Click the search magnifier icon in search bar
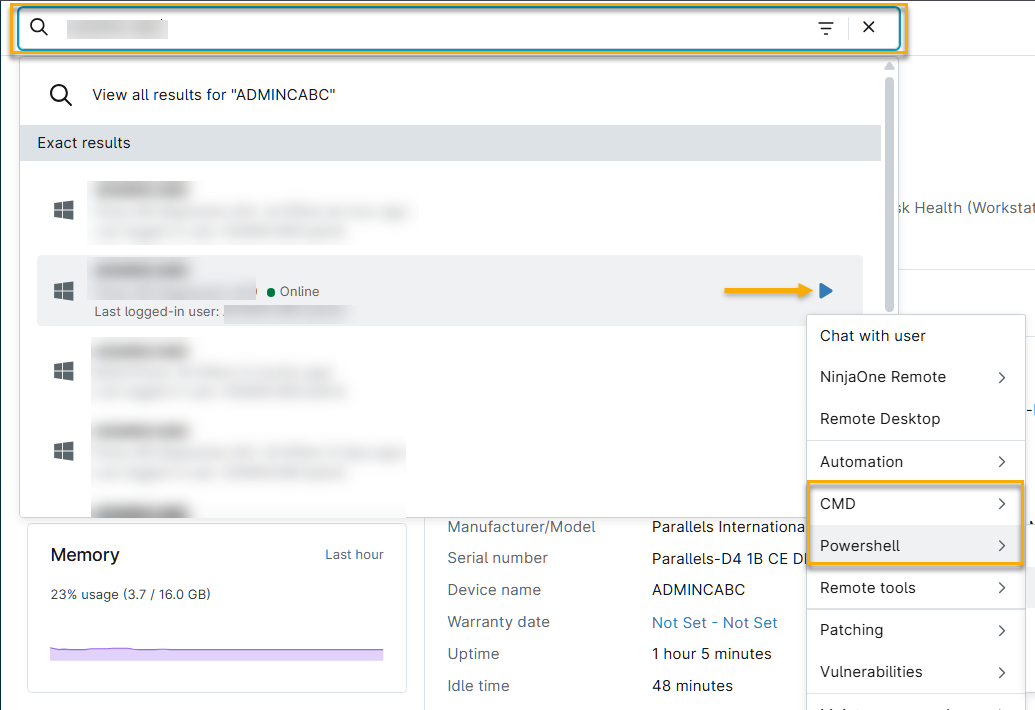1035x710 pixels. (x=40, y=27)
